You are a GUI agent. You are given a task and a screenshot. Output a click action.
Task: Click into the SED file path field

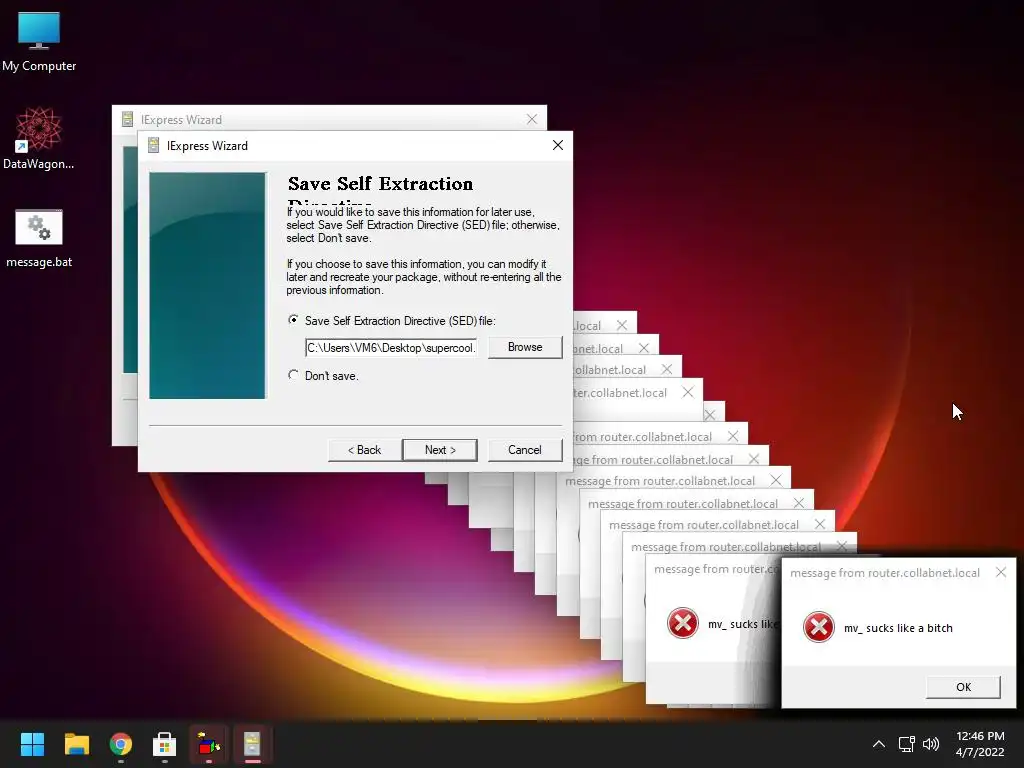point(391,347)
